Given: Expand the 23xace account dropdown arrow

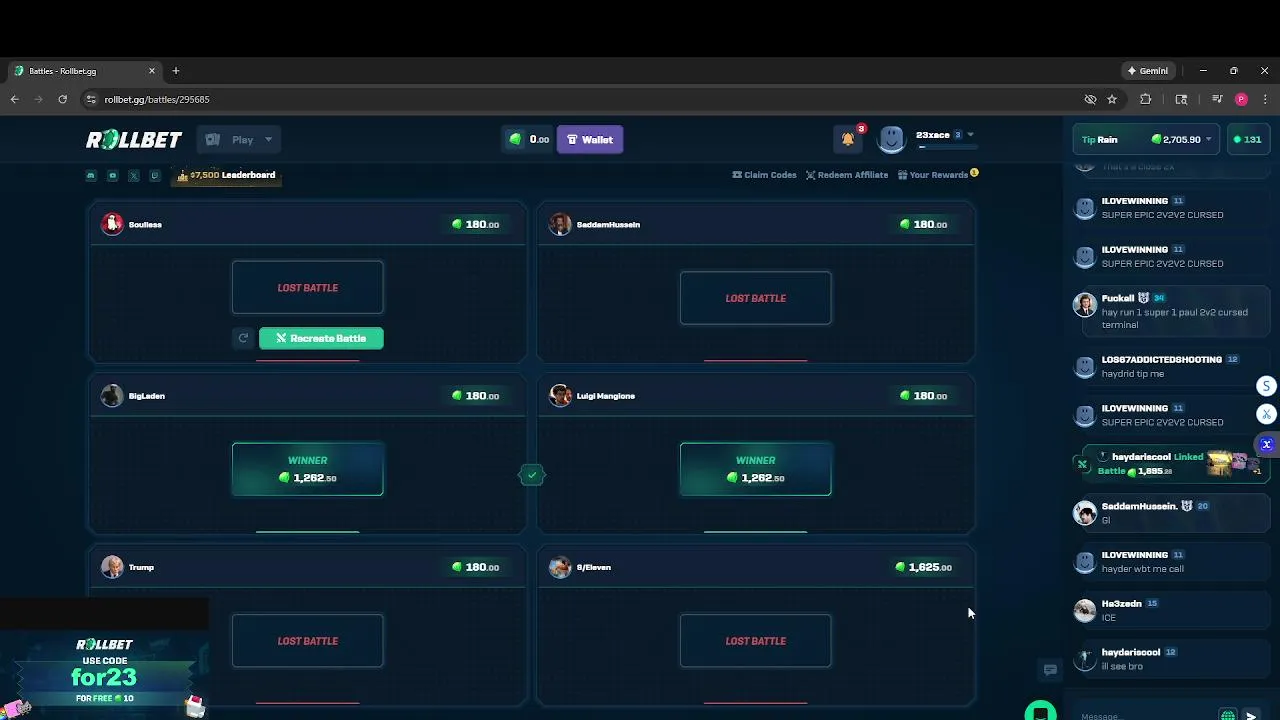Looking at the screenshot, I should pos(970,135).
